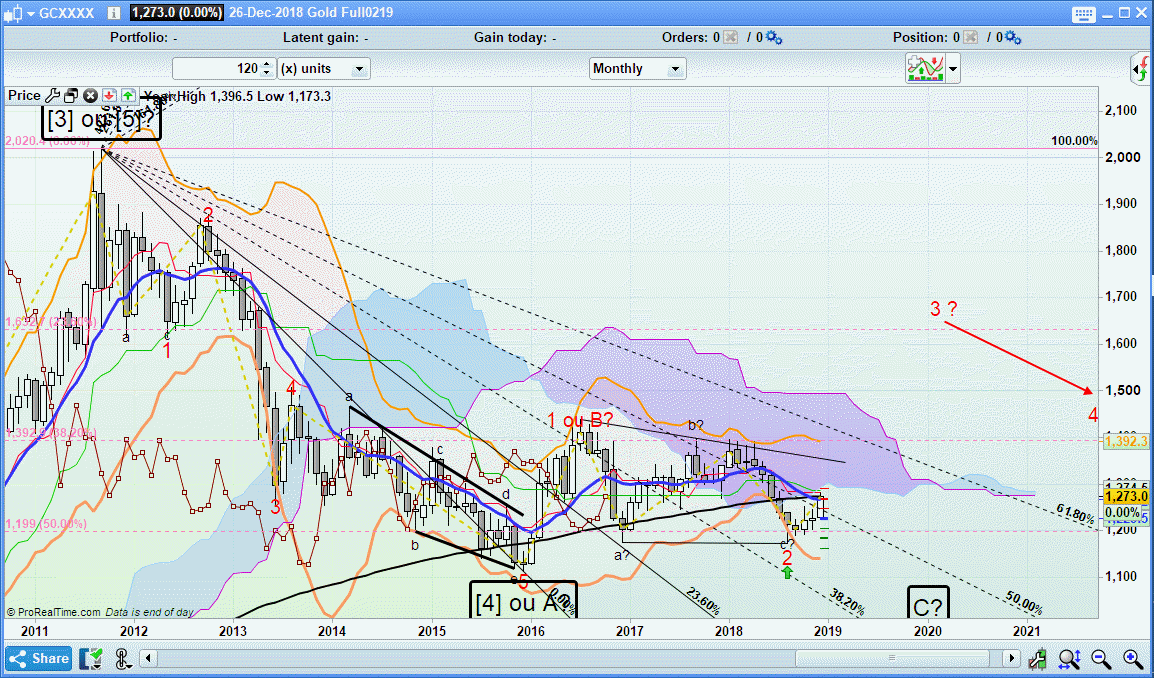This screenshot has height=678, width=1154.
Task: Zoom out using minus magnifier icon
Action: (1101, 658)
